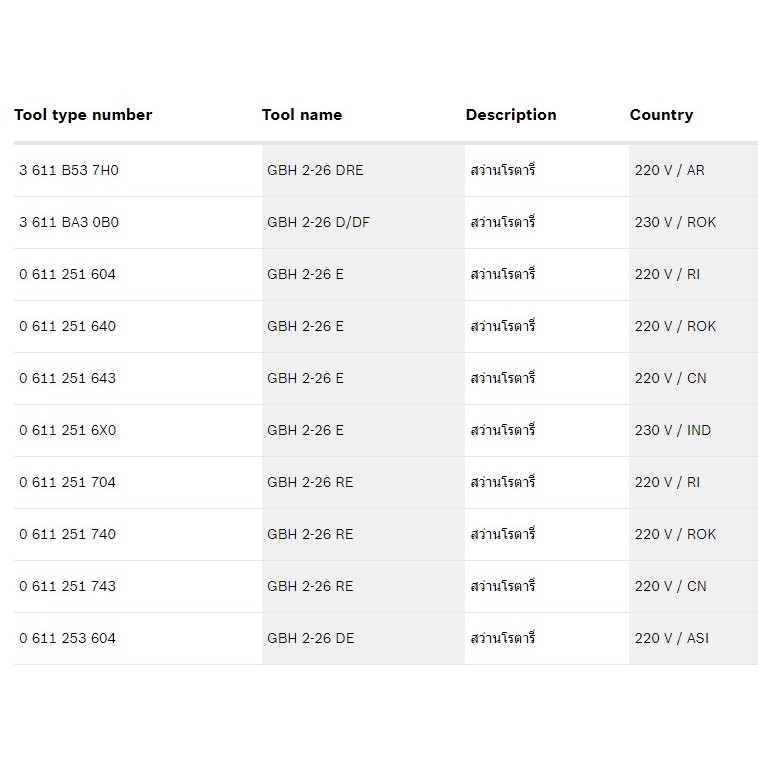Click the Description column header
This screenshot has height=758, width=758.
coord(511,115)
